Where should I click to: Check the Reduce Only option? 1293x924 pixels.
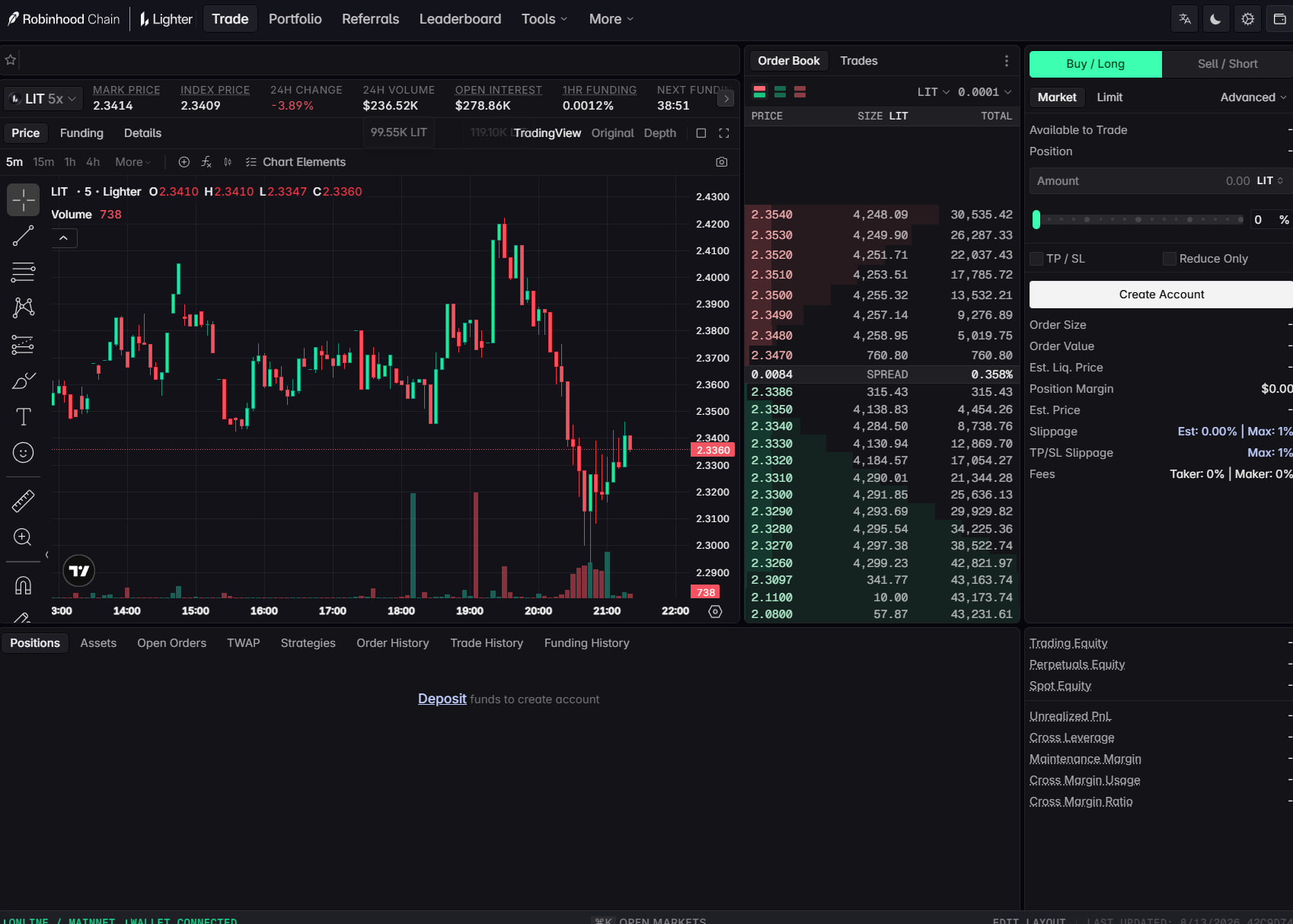pyautogui.click(x=1170, y=259)
